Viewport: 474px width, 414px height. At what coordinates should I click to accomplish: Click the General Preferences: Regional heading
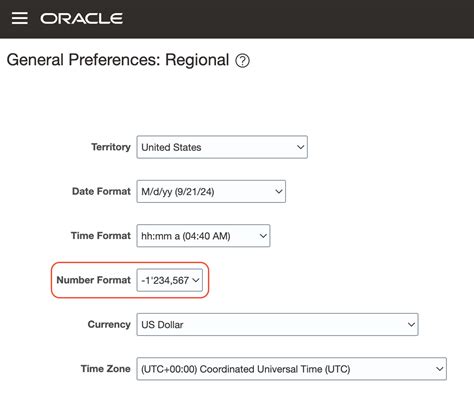click(x=118, y=60)
